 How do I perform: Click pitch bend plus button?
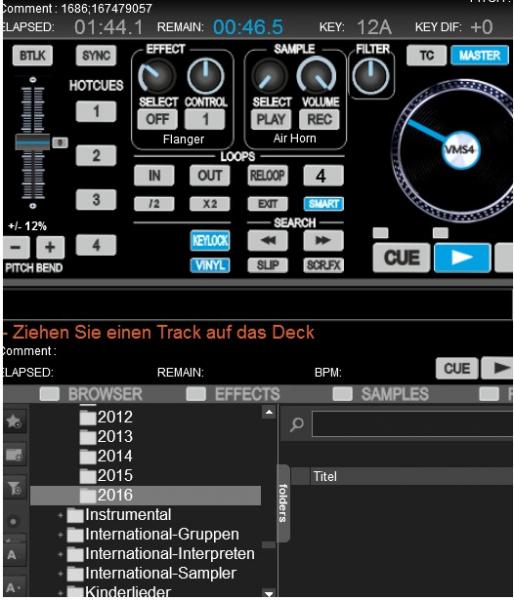50,247
